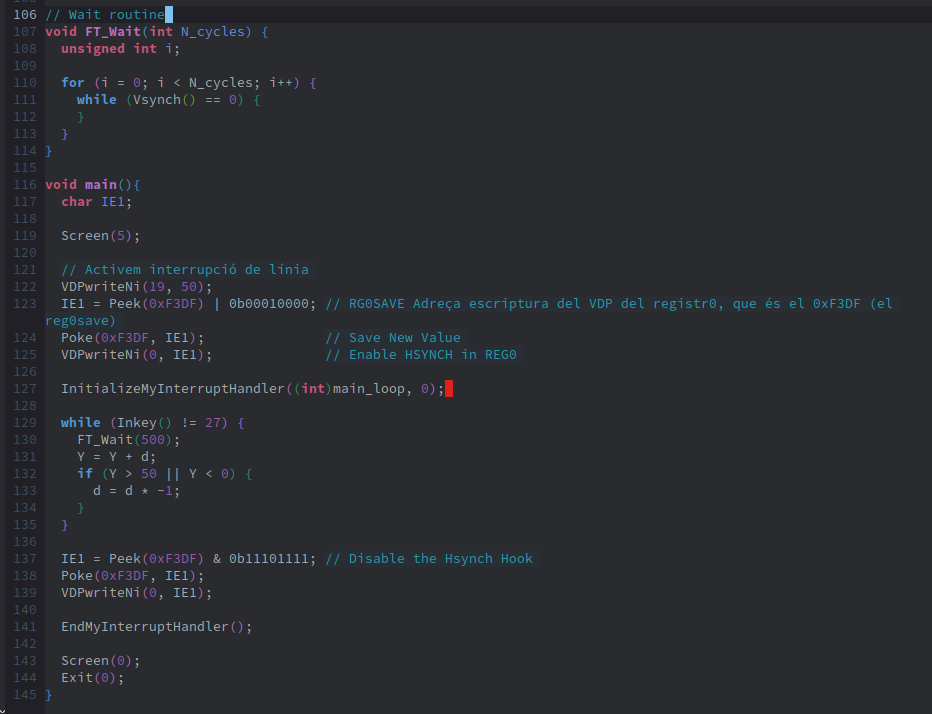Click line number 129 in the gutter
Viewport: 932px width, 714px height.
click(25, 423)
